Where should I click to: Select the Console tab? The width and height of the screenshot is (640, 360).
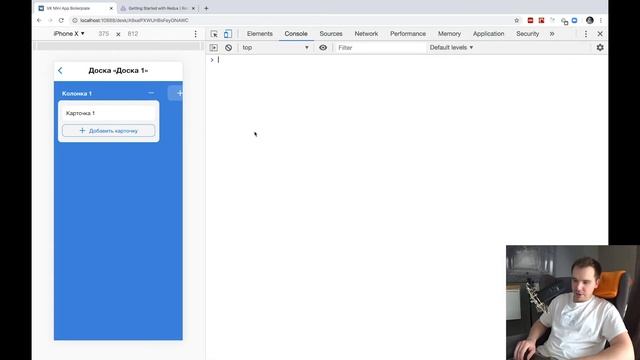[x=296, y=34]
